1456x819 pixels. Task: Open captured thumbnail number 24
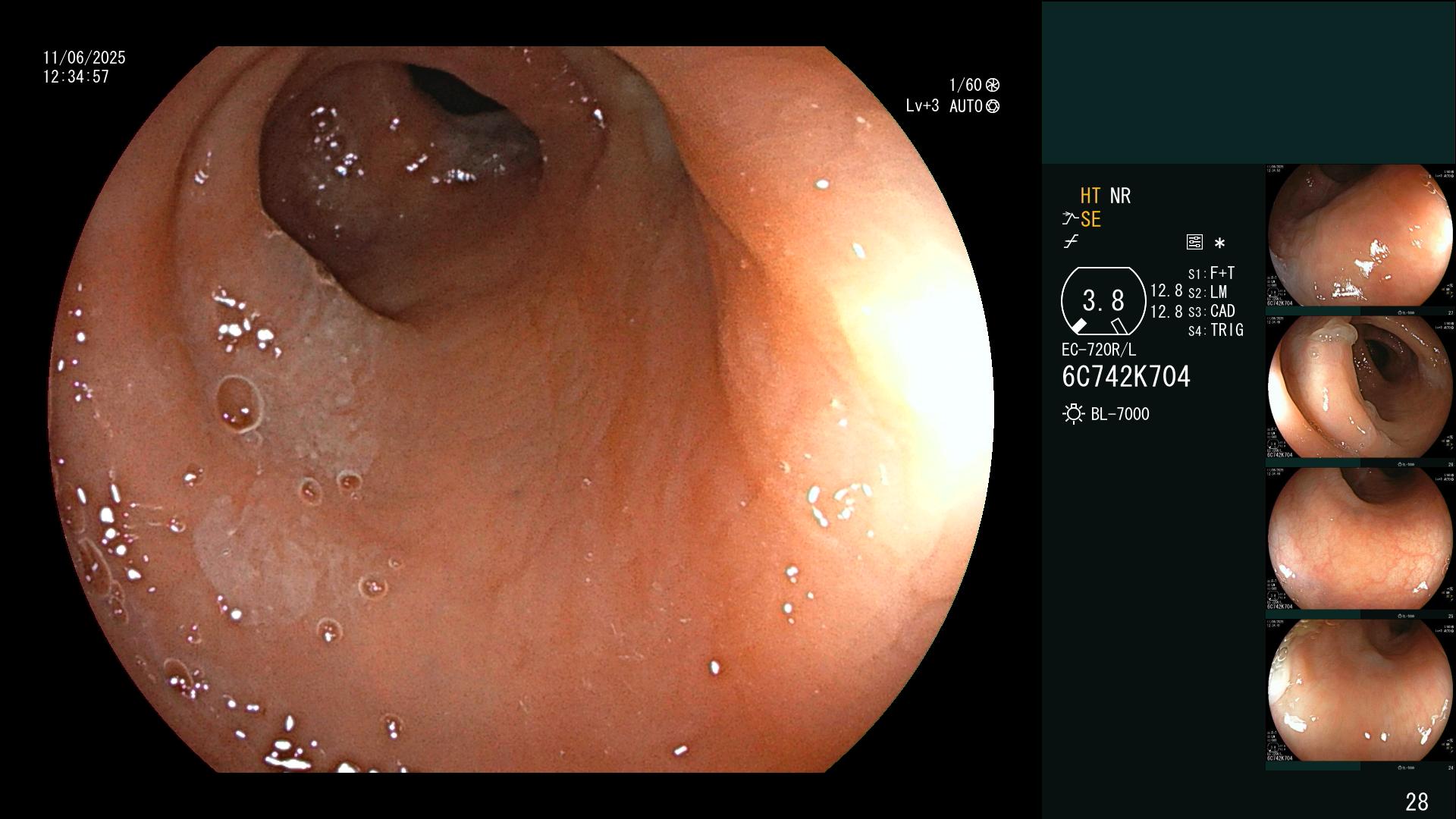coord(1360,691)
